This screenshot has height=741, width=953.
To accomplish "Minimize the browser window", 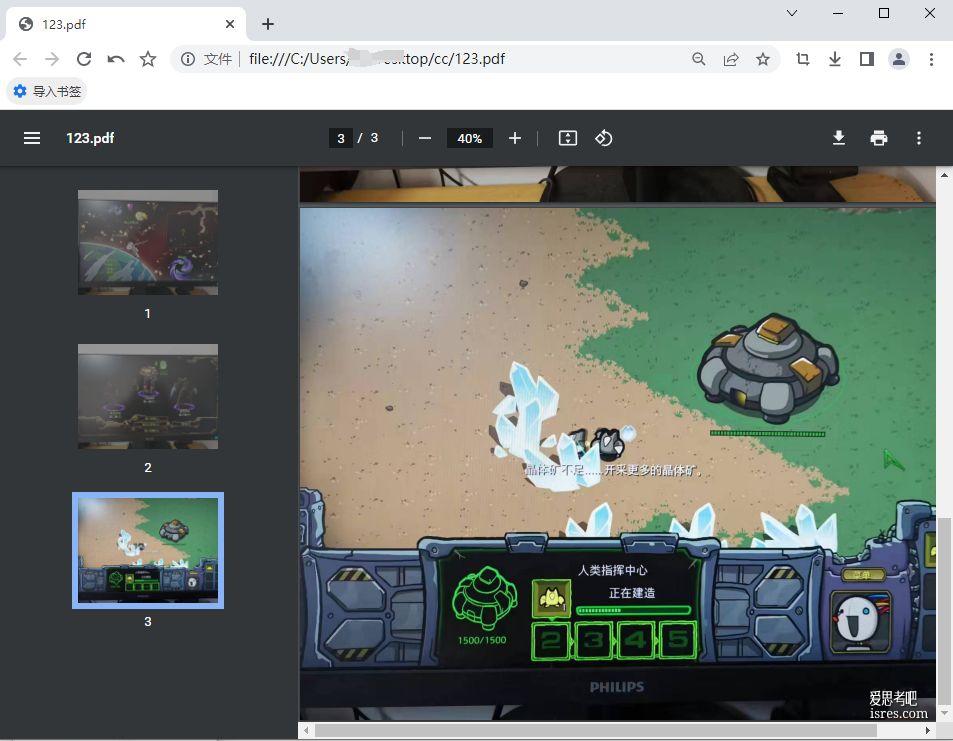I will (x=838, y=13).
